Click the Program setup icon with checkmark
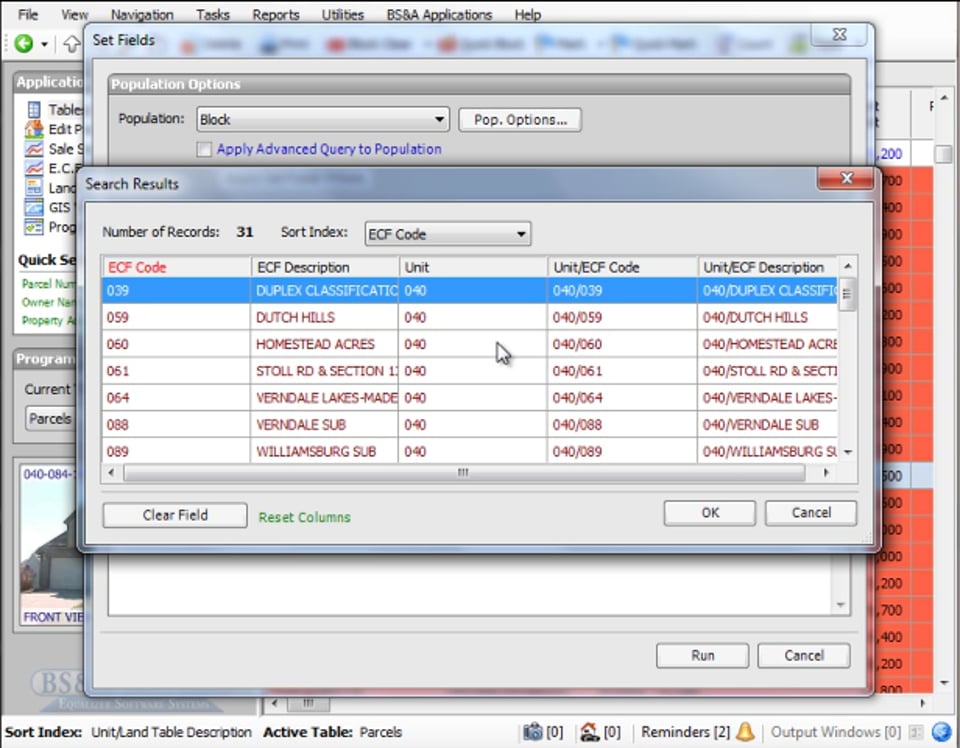This screenshot has height=748, width=960. tap(34, 227)
